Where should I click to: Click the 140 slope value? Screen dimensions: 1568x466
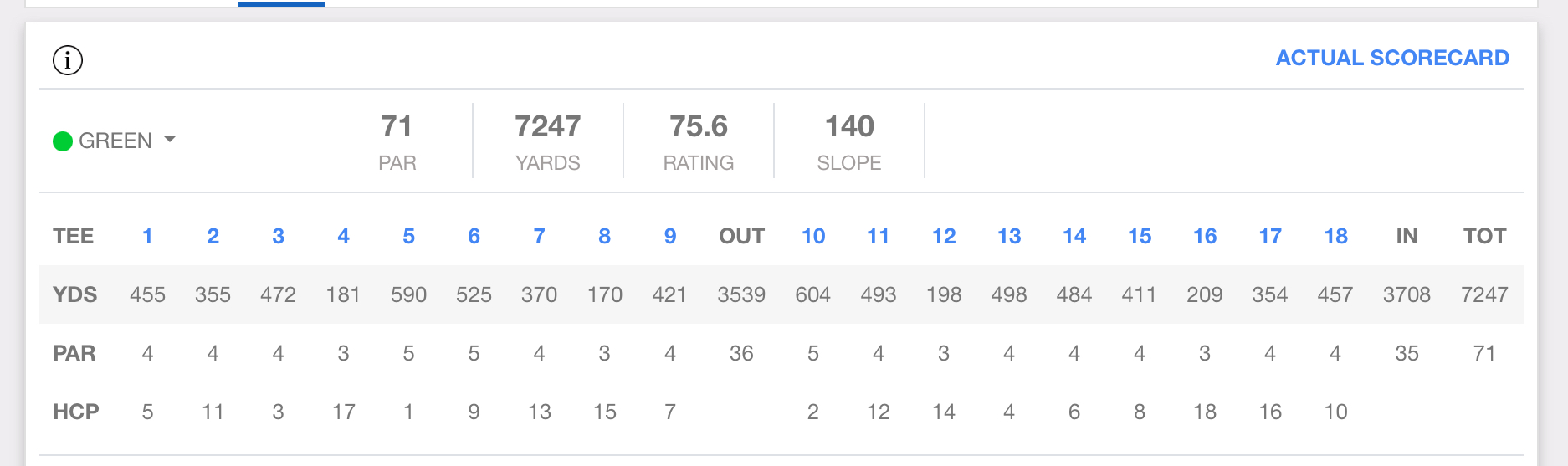coord(849,127)
